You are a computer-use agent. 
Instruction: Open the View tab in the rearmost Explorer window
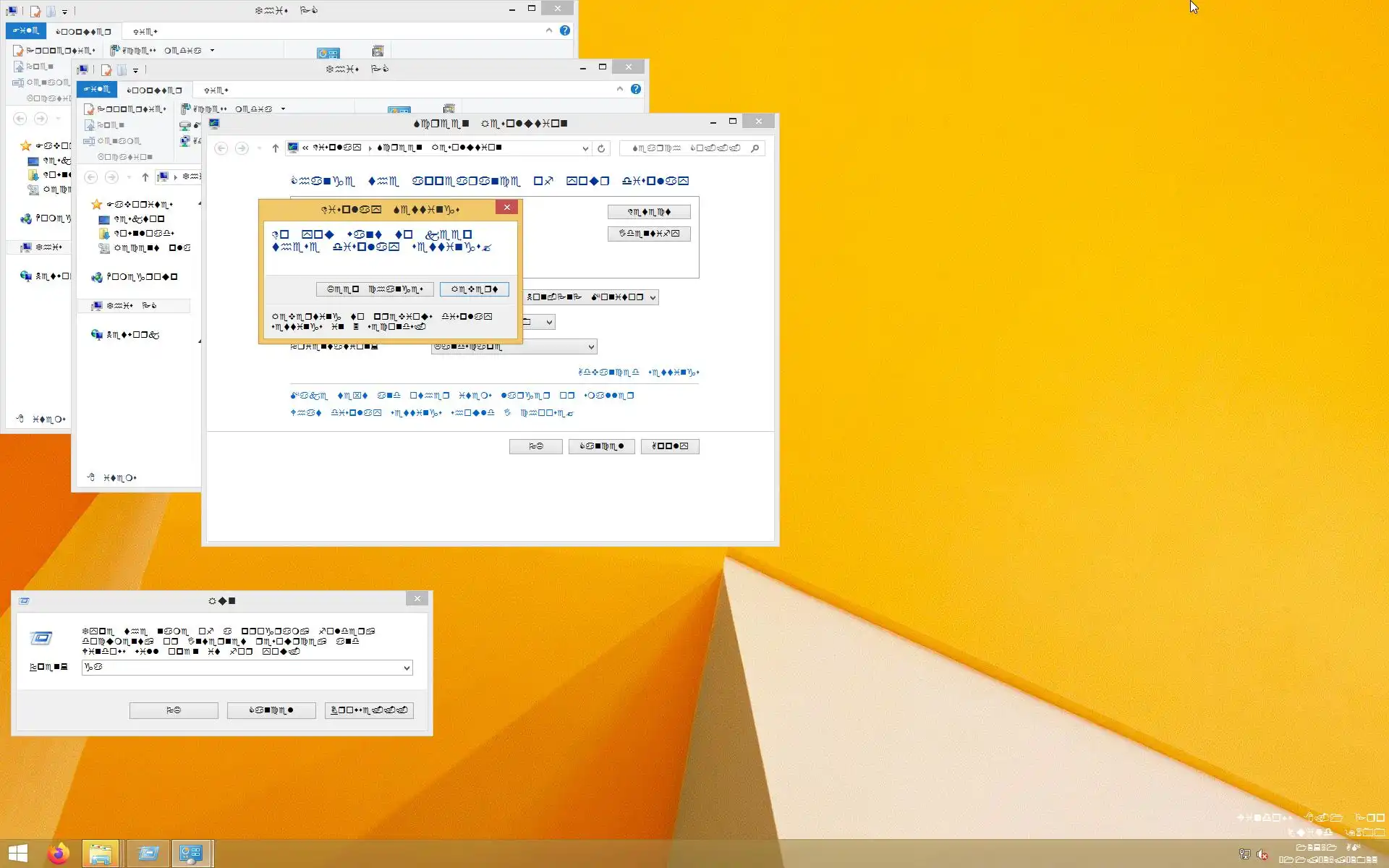(145, 32)
